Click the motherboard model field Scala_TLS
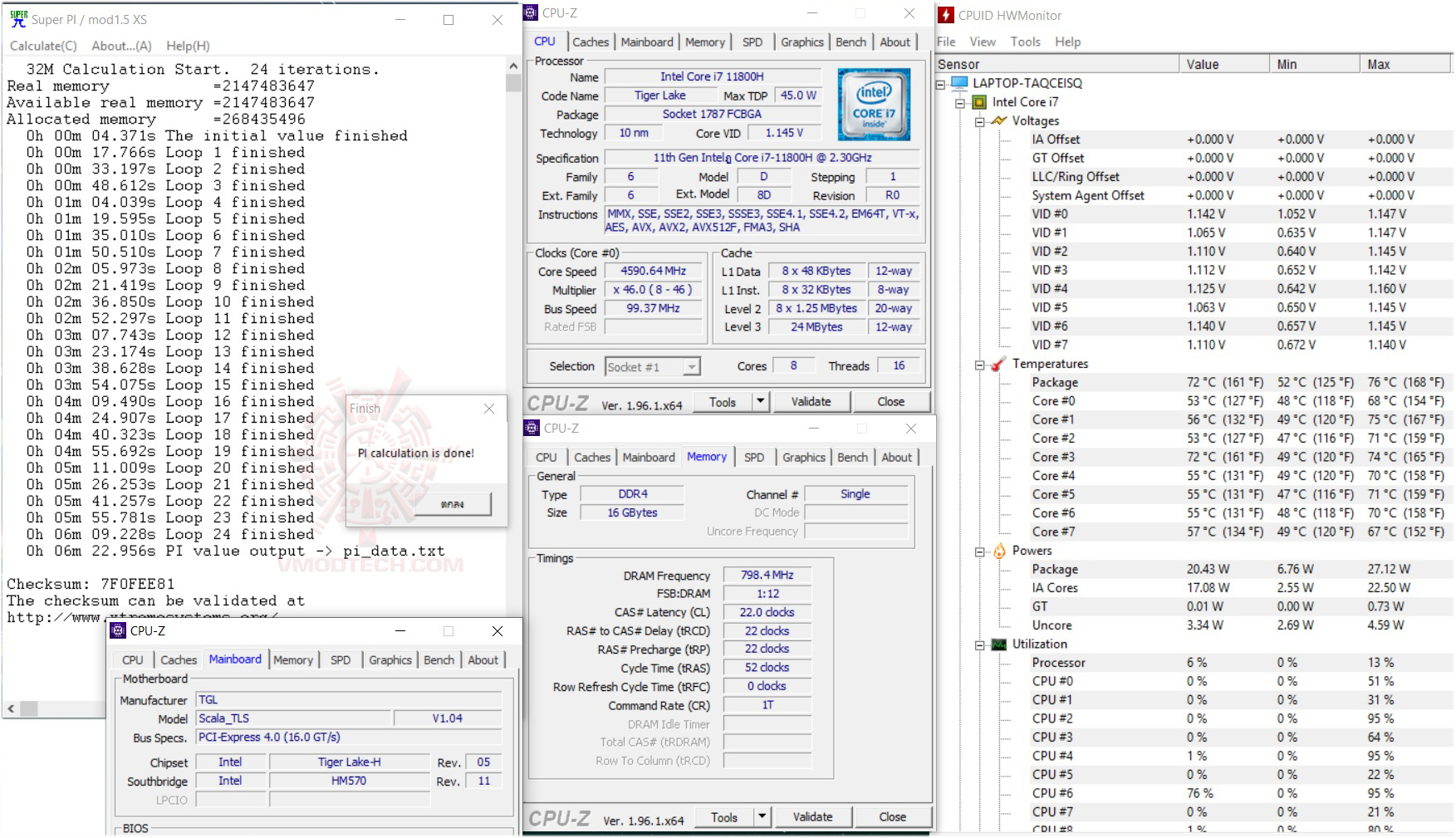 click(x=293, y=718)
